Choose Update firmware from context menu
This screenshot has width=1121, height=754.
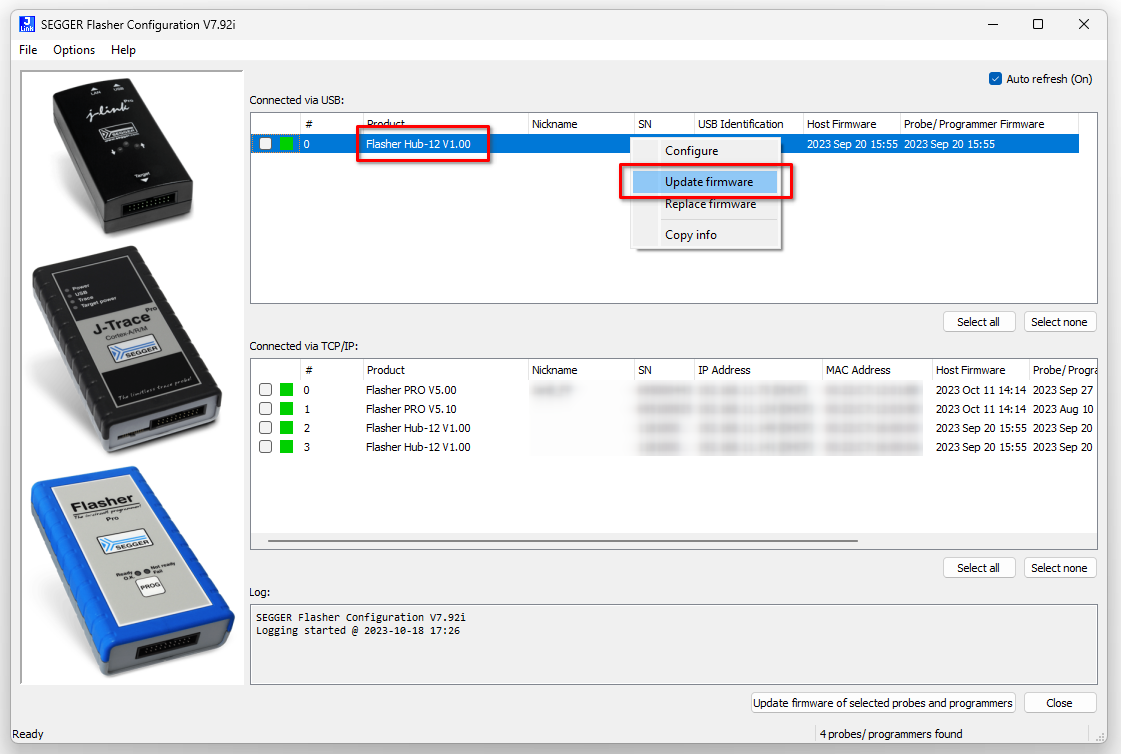(x=708, y=182)
